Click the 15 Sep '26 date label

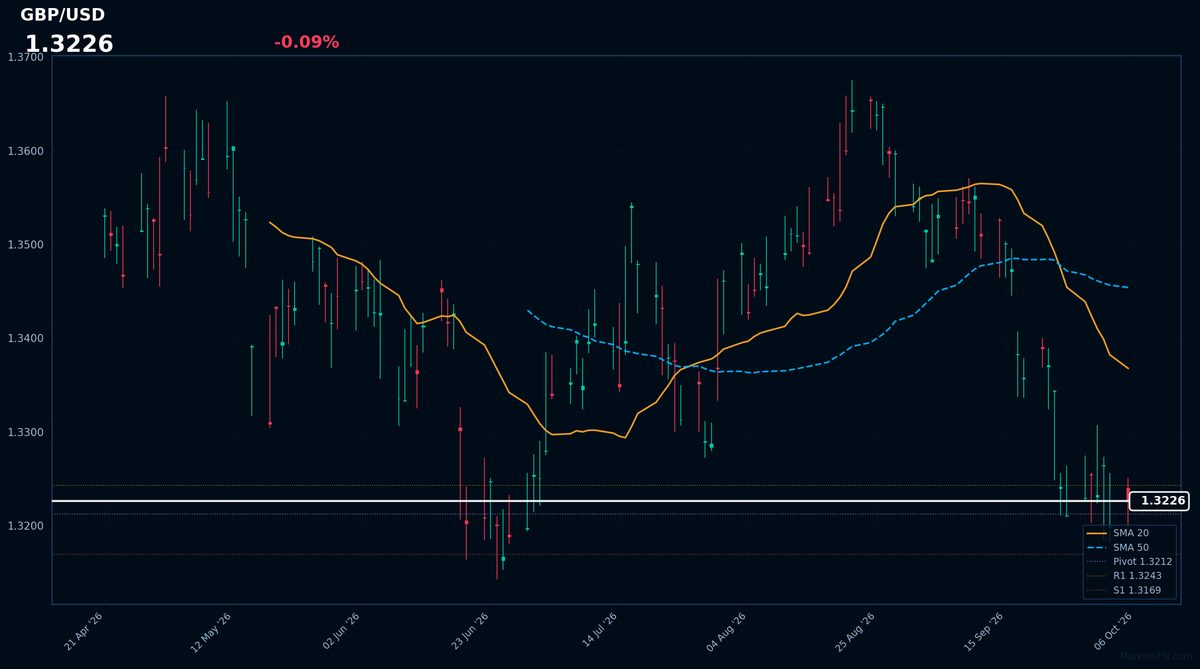[983, 632]
